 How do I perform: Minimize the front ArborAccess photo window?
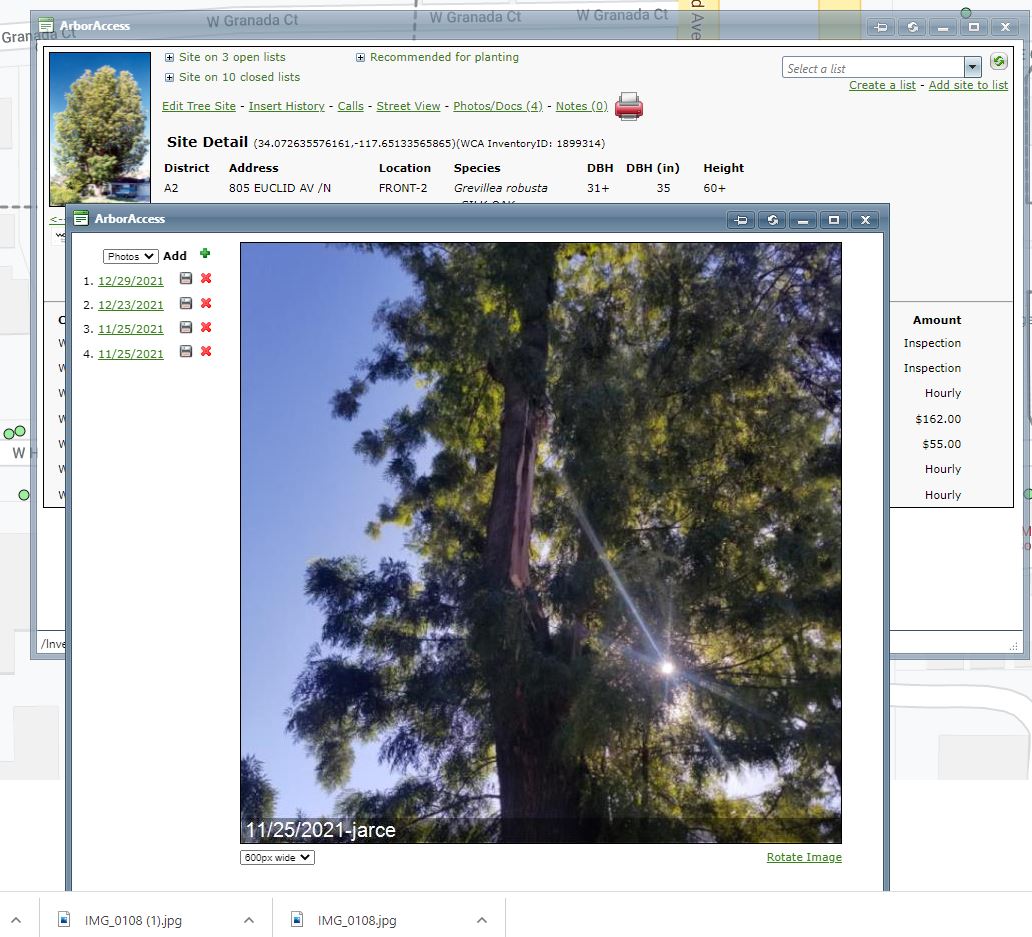tap(803, 220)
